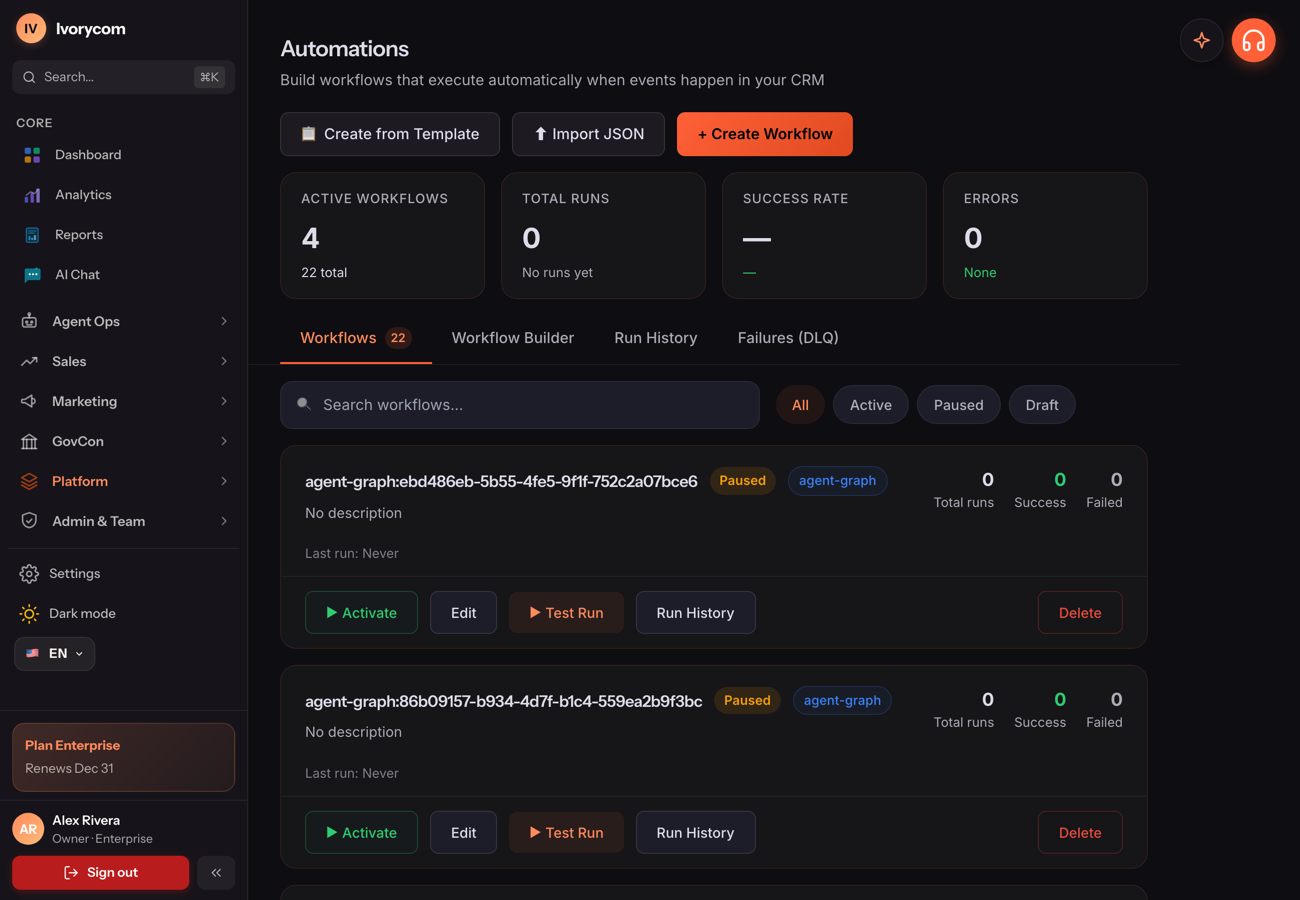Click the sidebar Search box
This screenshot has width=1300, height=900.
[124, 77]
